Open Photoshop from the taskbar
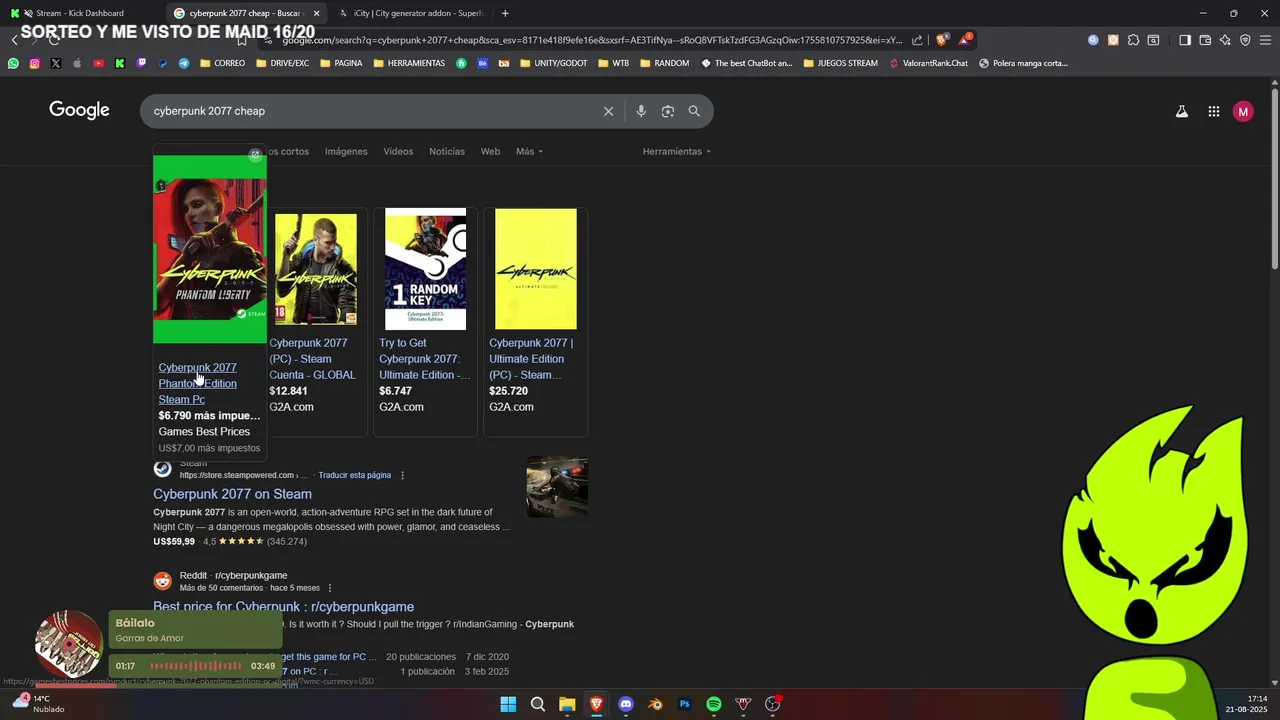This screenshot has width=1280, height=720. 685,704
